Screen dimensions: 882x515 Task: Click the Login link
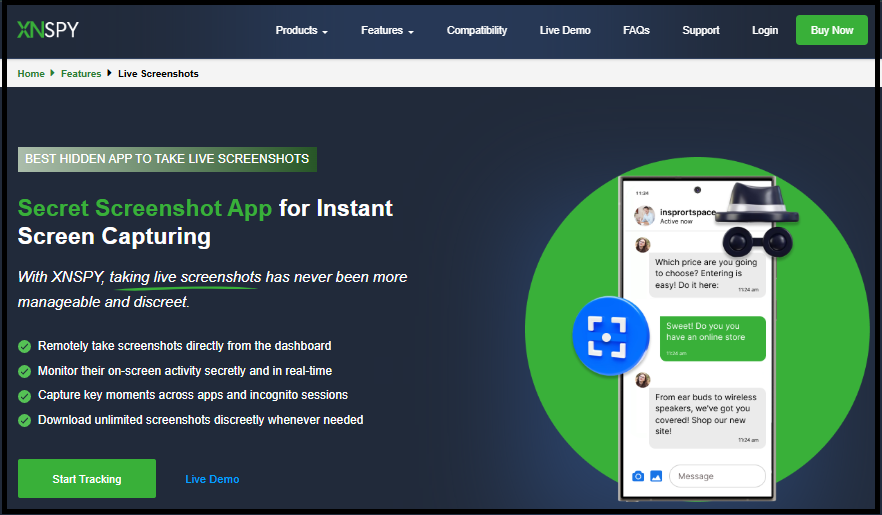[765, 30]
